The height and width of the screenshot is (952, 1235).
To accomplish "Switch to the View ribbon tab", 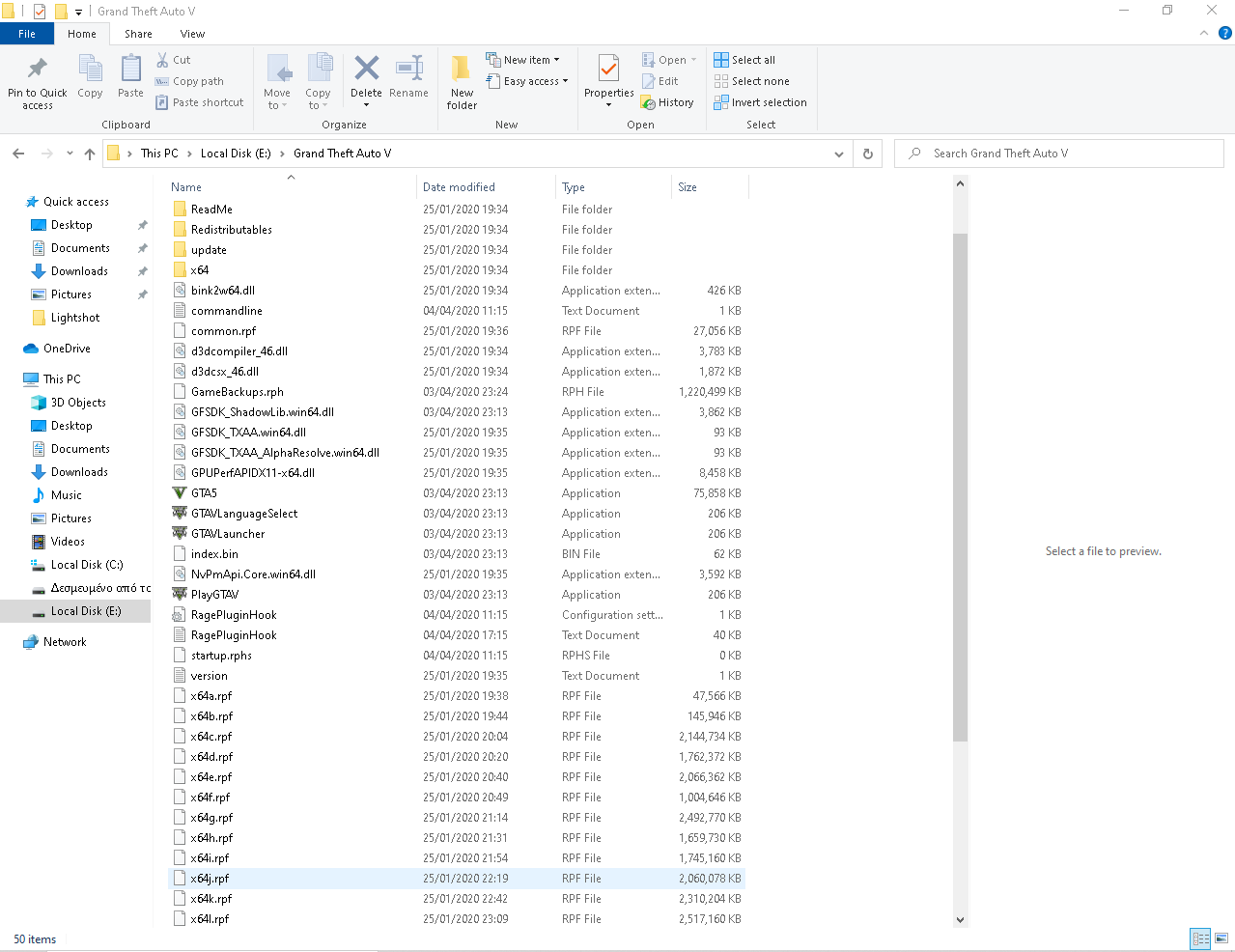I will 192,34.
